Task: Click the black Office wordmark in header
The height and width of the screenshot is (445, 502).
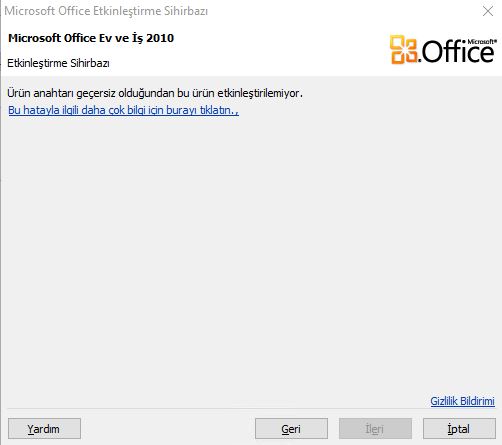Action: point(458,52)
